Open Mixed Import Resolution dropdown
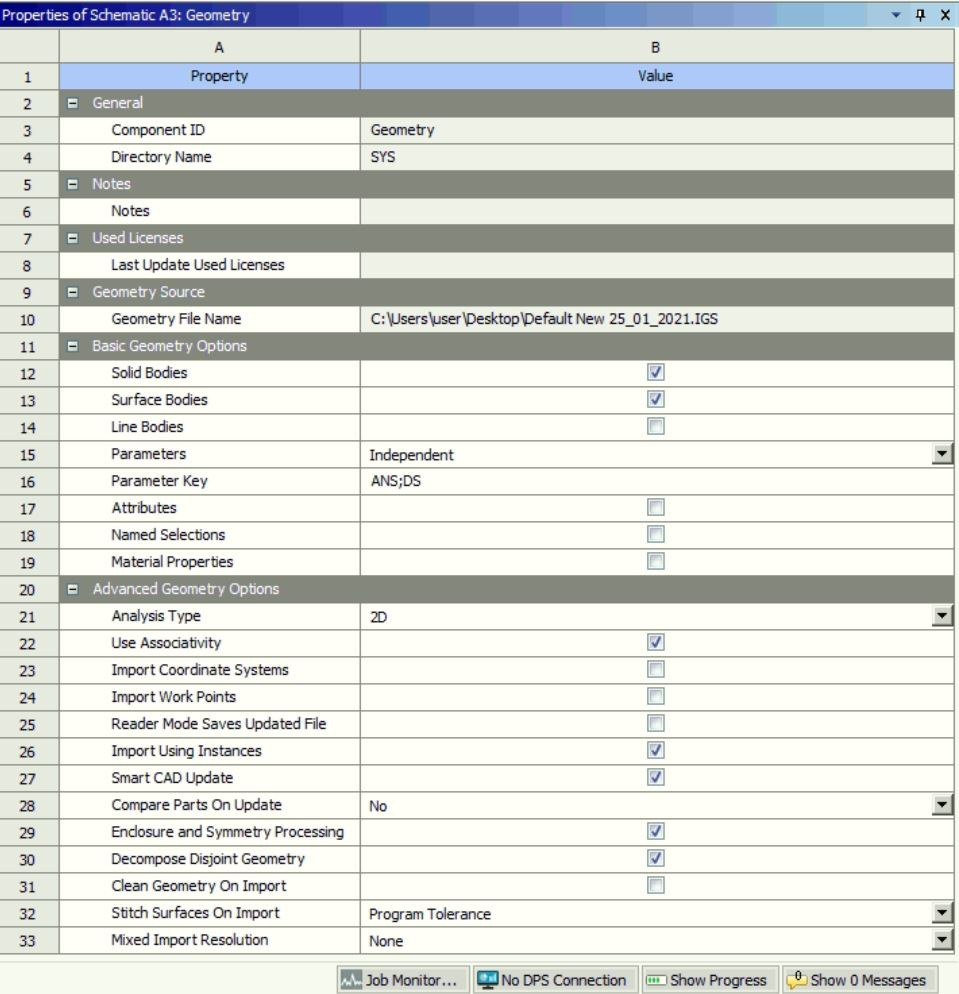This screenshot has height=994, width=959. pos(942,939)
